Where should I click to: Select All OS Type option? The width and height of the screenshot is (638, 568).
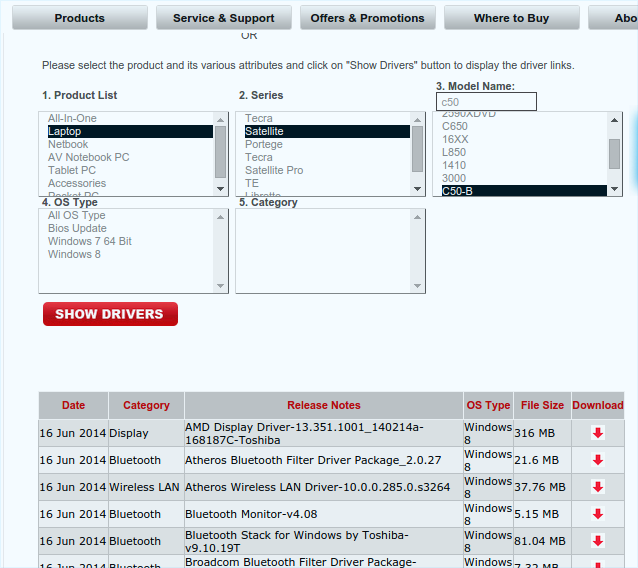[x=130, y=215]
